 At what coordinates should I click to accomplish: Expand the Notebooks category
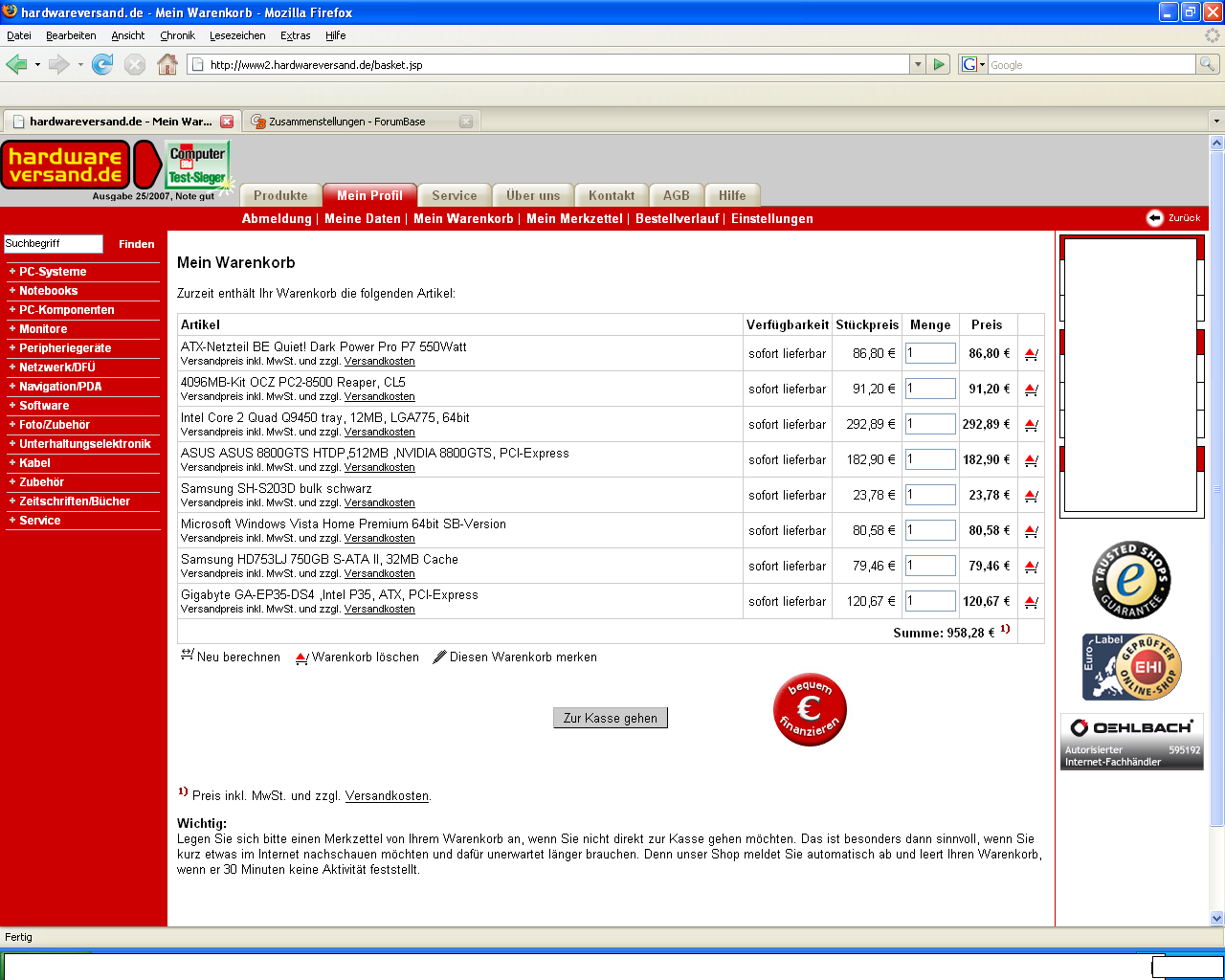[x=48, y=291]
